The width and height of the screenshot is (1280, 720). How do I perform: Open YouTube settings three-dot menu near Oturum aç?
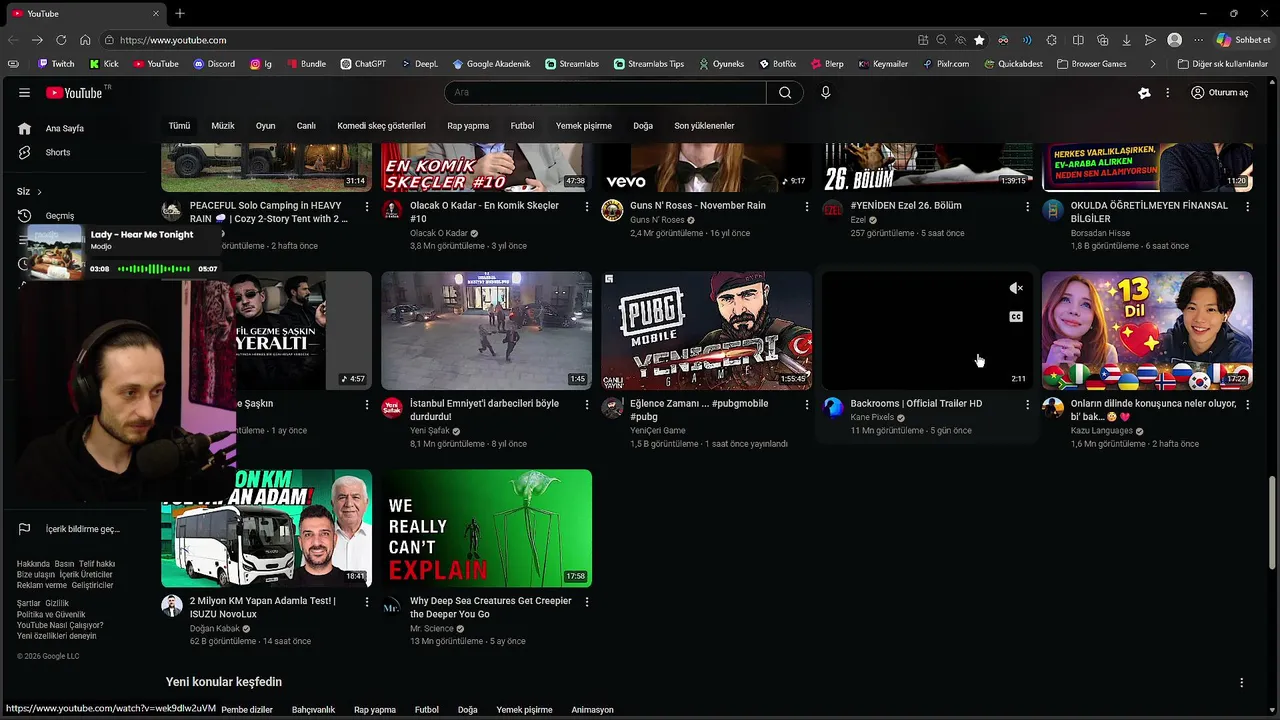point(1167,92)
